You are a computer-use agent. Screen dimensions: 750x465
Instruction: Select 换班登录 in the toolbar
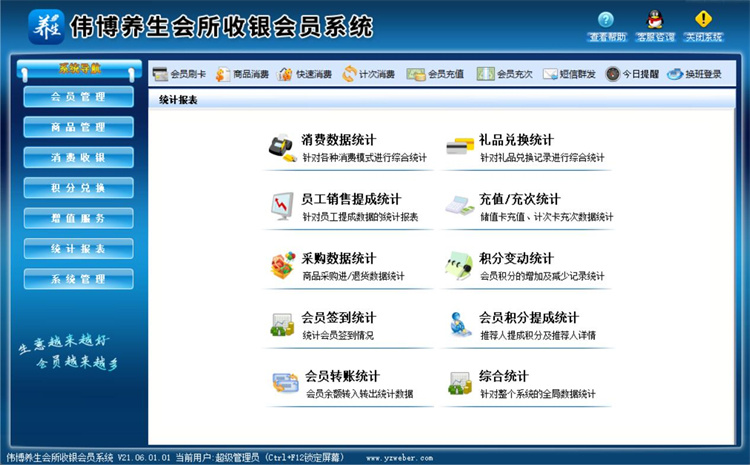[x=696, y=74]
